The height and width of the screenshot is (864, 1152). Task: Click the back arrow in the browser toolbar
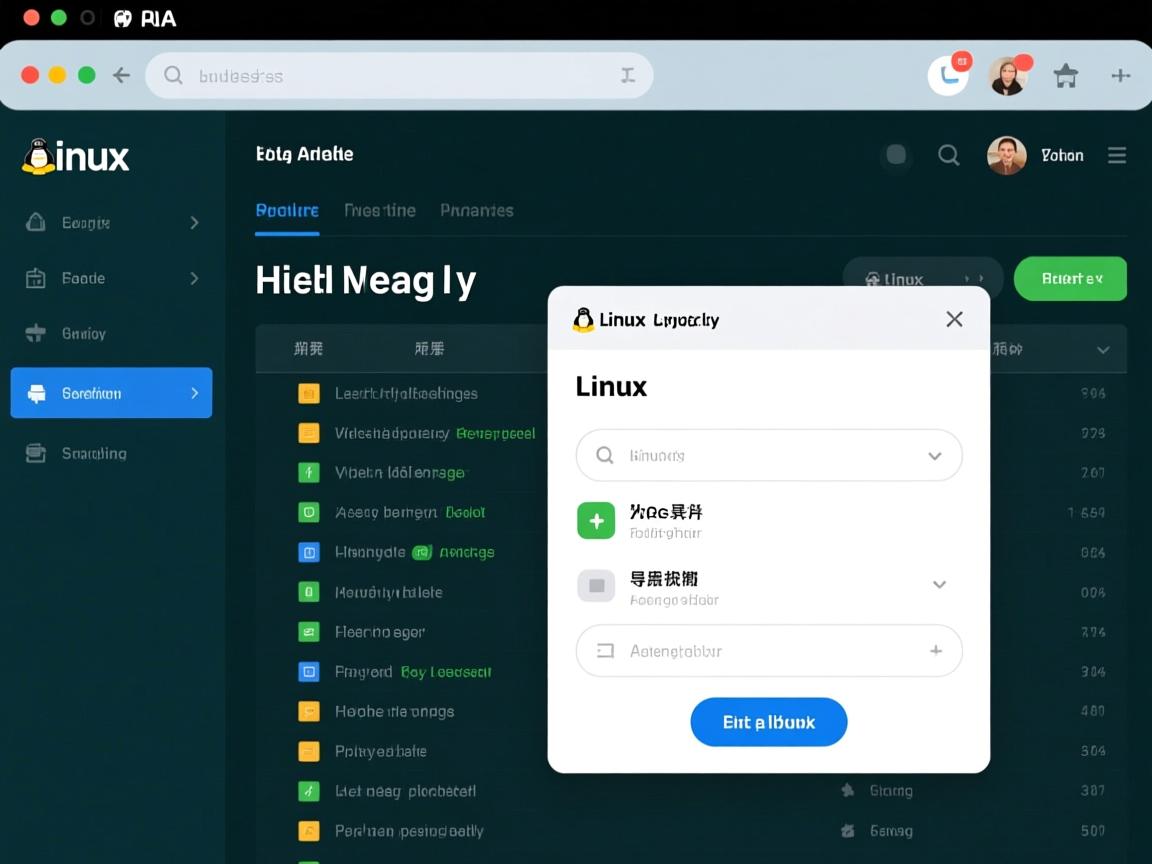pyautogui.click(x=121, y=75)
